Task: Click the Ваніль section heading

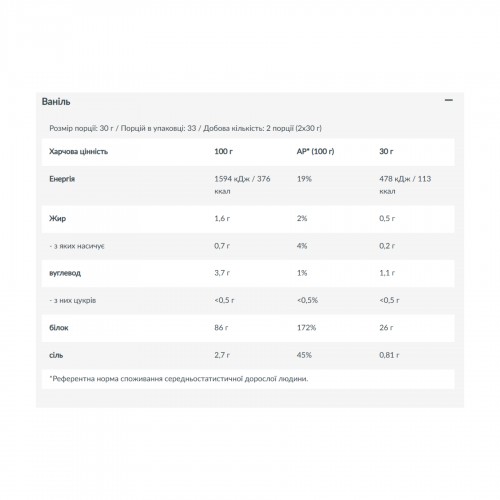Action: pos(56,102)
